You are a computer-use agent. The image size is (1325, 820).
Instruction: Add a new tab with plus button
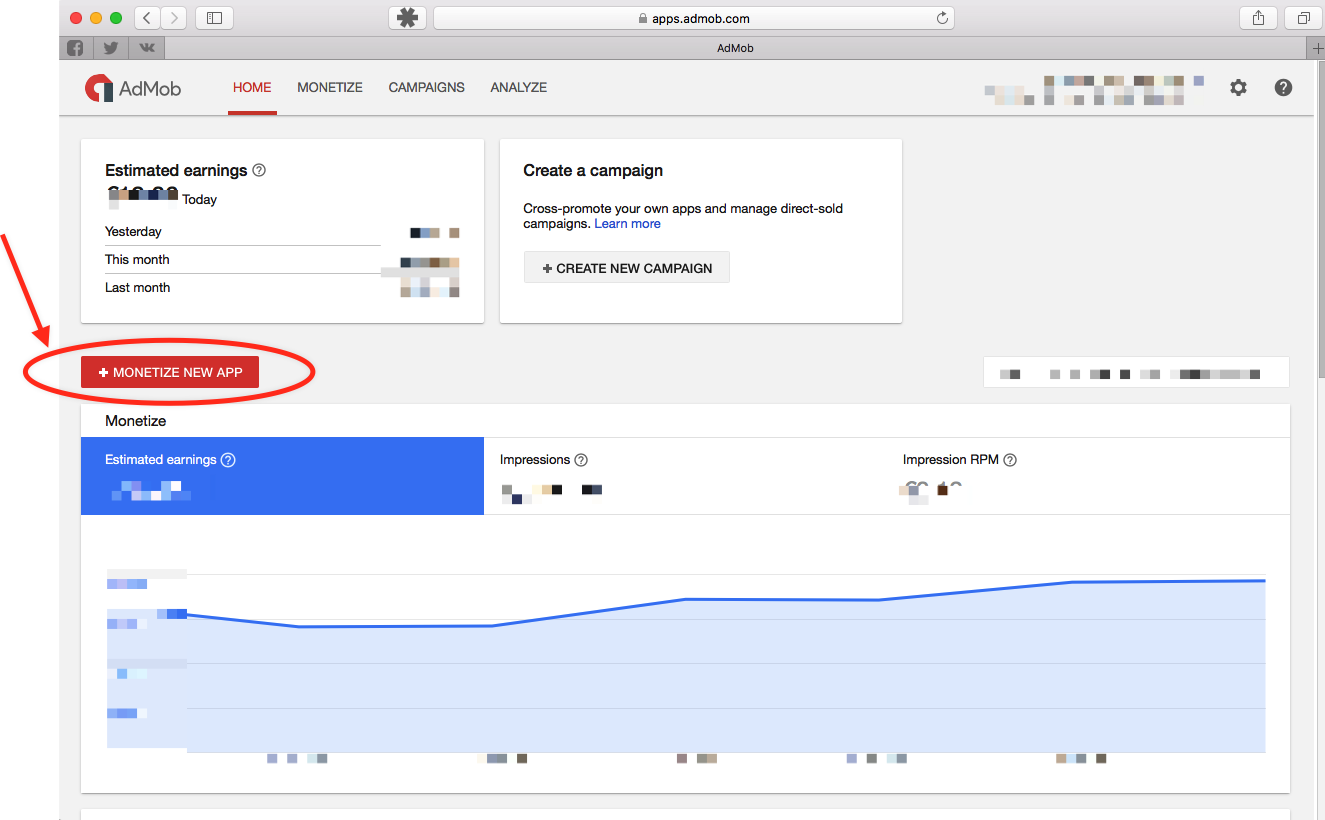1316,48
